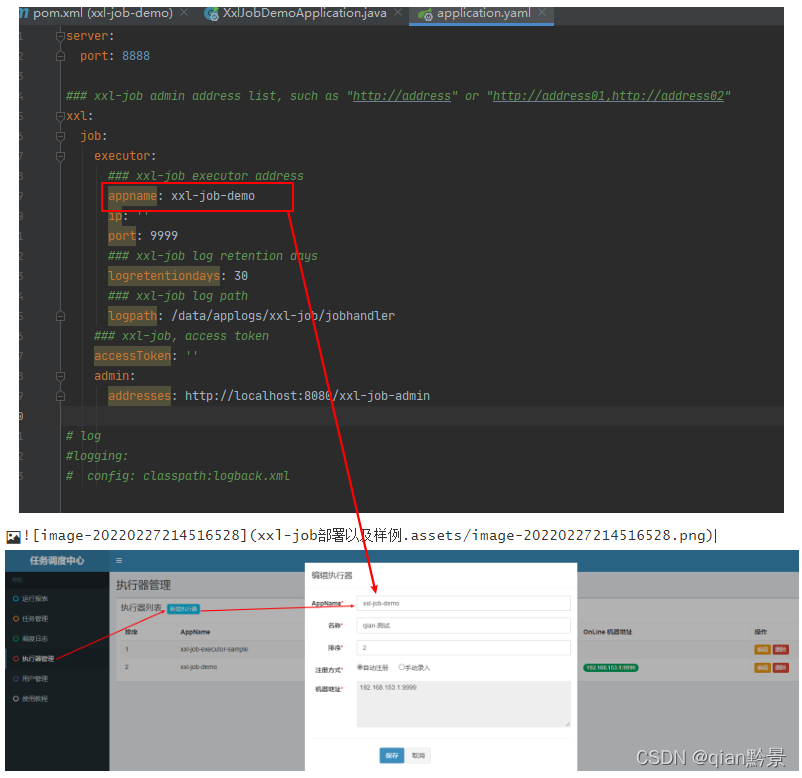Click the accessToken key
The width and height of the screenshot is (802, 778).
(x=132, y=356)
